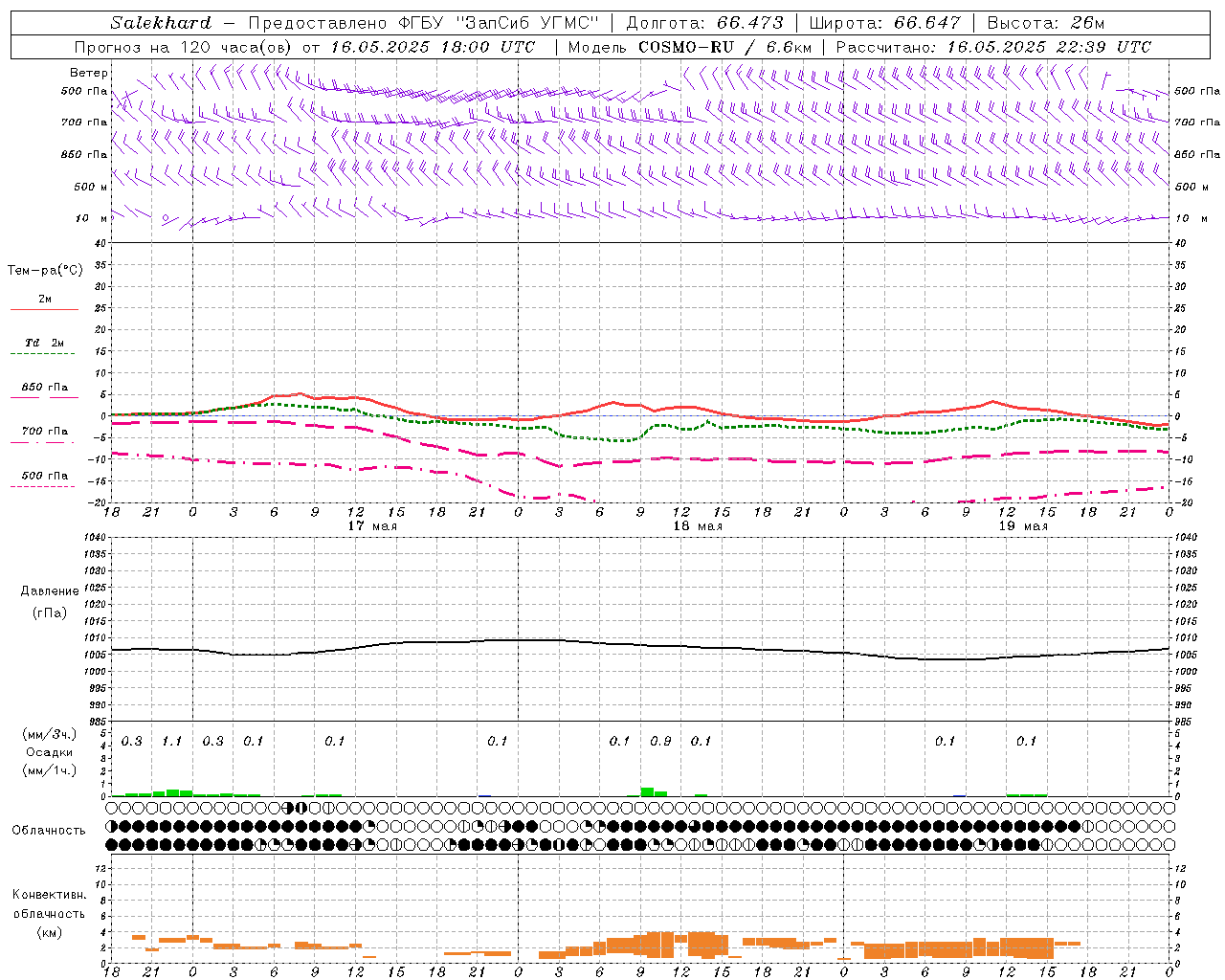Screen dimensions: 1225x980
Task: Click the 18 мая date label
Action: (x=698, y=526)
